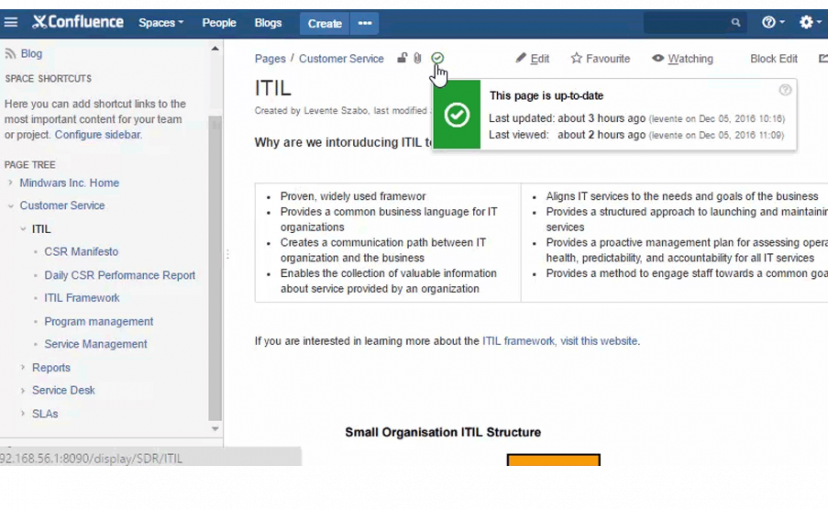
Task: Open the hamburger sidebar menu icon
Action: pyautogui.click(x=11, y=22)
